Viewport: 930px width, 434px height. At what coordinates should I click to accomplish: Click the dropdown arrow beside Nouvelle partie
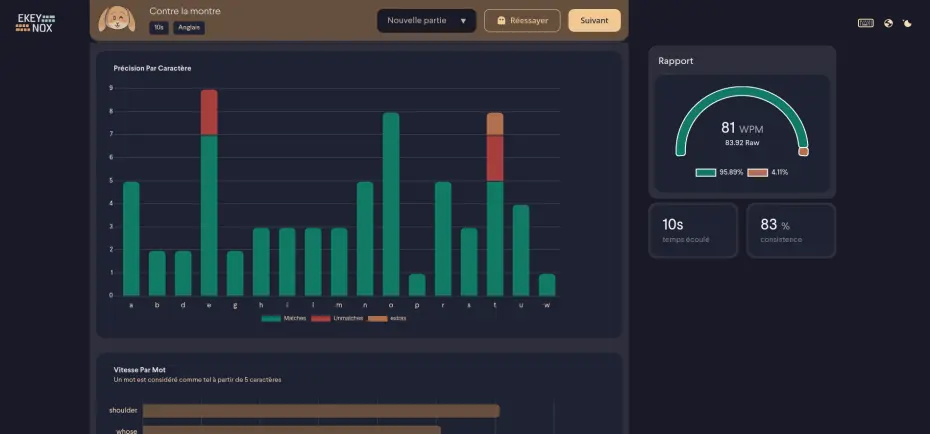463,21
